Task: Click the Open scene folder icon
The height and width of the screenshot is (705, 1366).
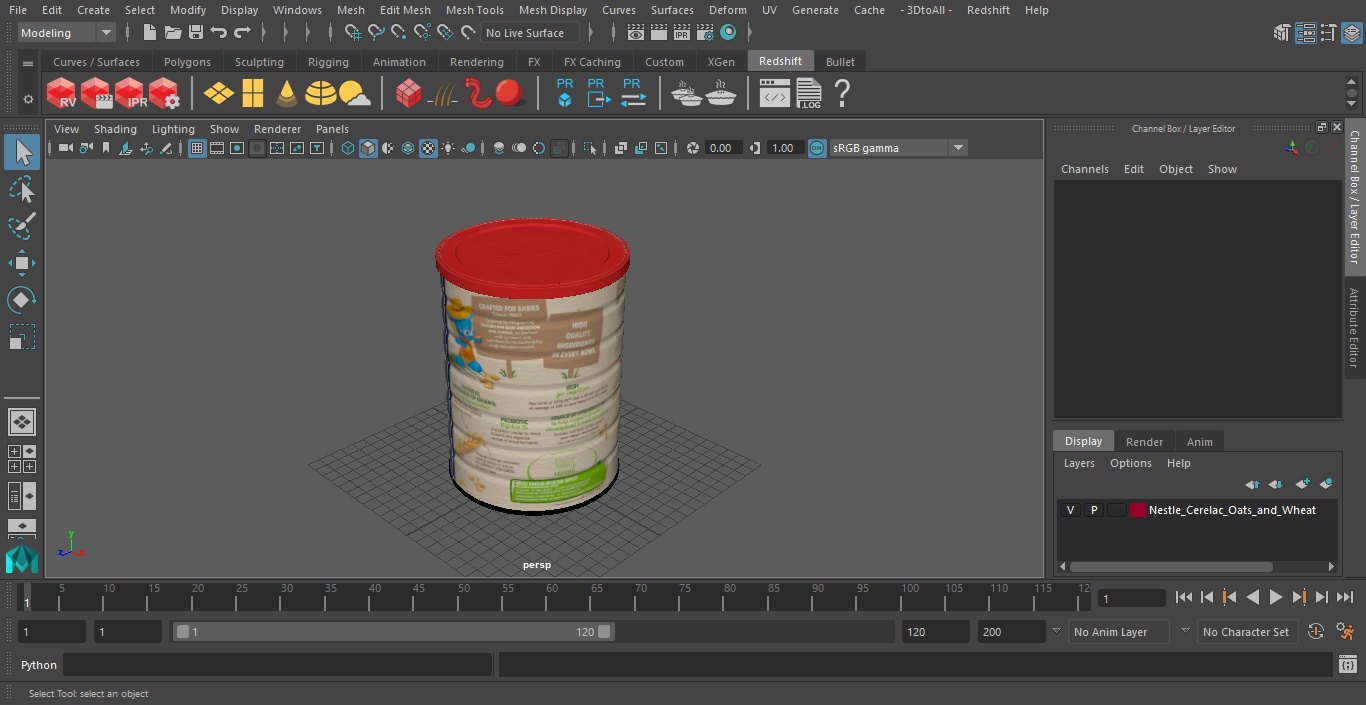Action: click(x=173, y=33)
